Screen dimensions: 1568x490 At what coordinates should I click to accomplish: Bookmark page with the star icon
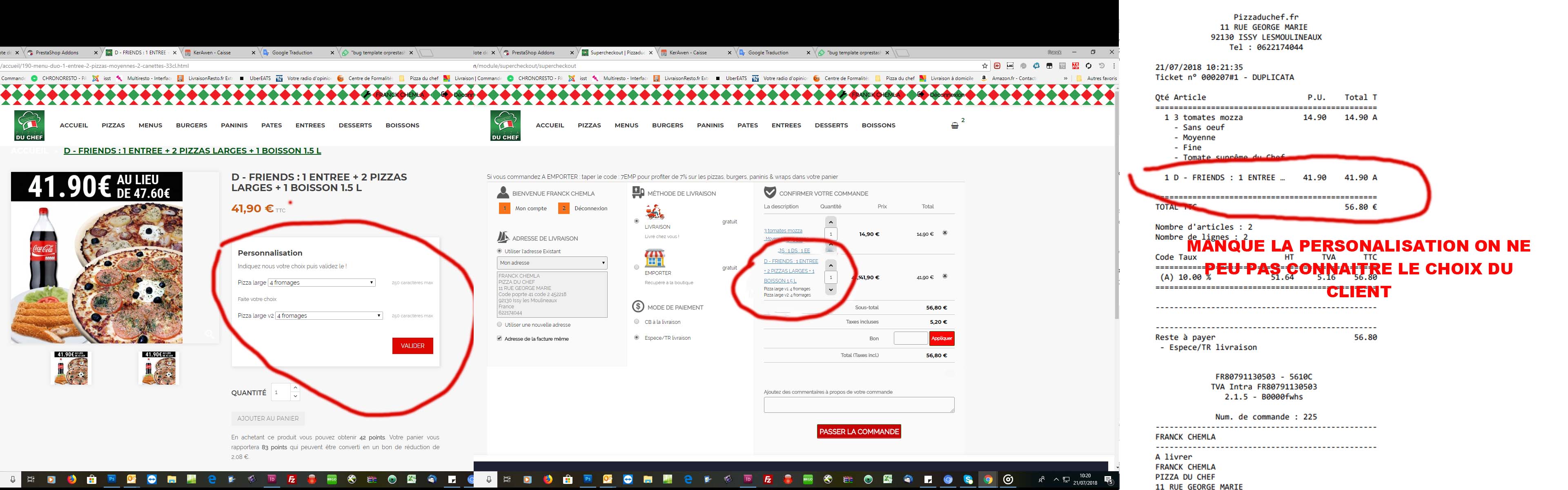[984, 66]
